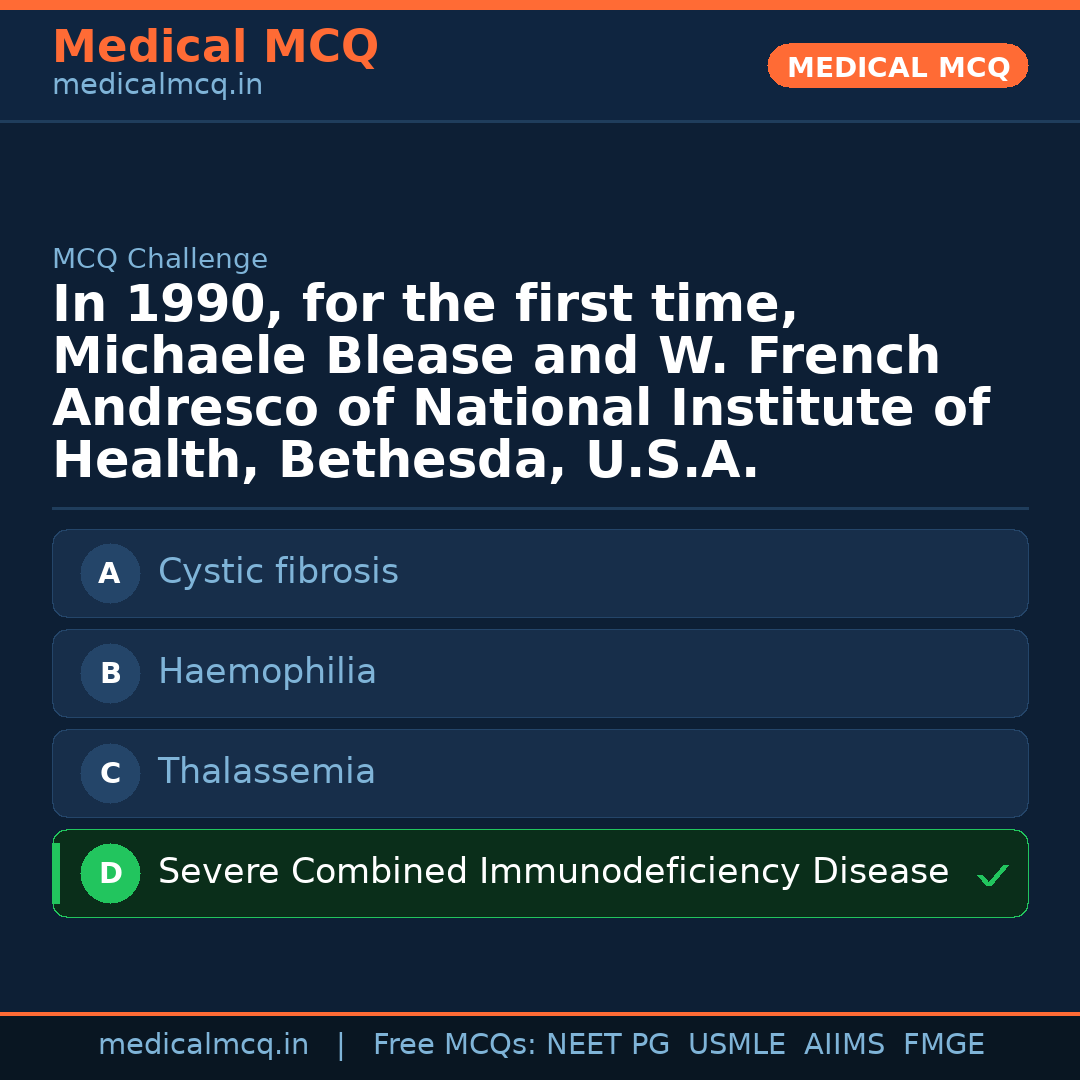
Task: Click the orange MEDICAL MCQ badge
Action: (898, 66)
